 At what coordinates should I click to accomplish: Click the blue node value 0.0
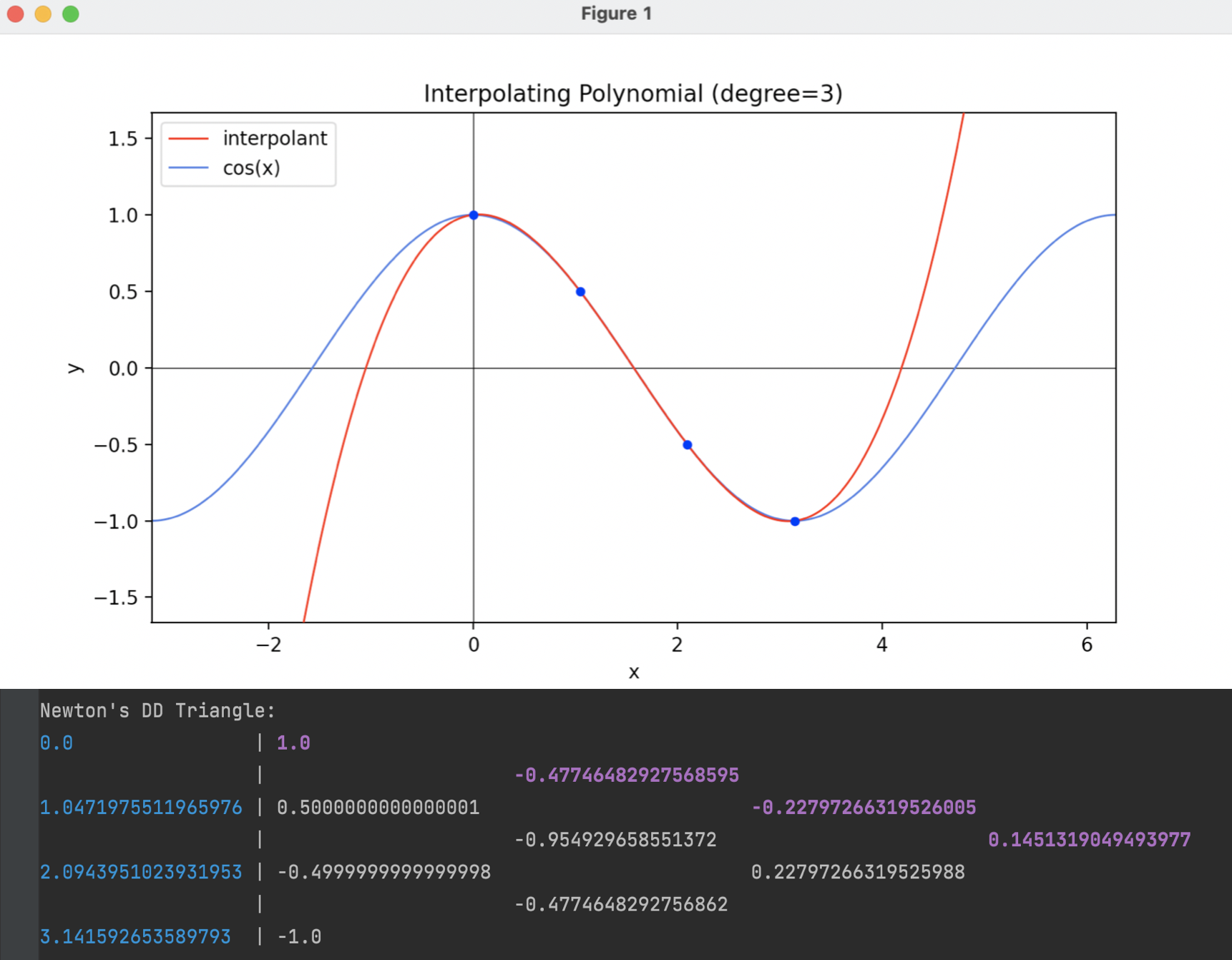pos(57,743)
